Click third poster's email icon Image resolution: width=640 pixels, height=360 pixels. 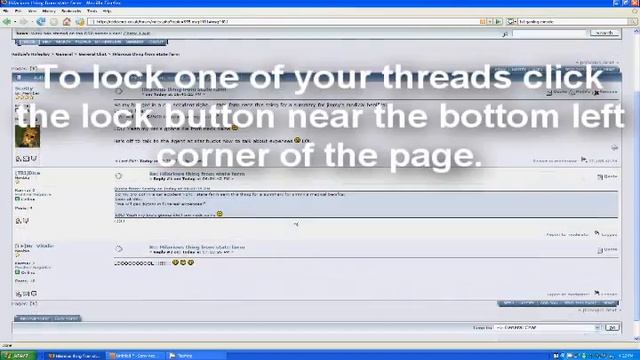(26, 293)
